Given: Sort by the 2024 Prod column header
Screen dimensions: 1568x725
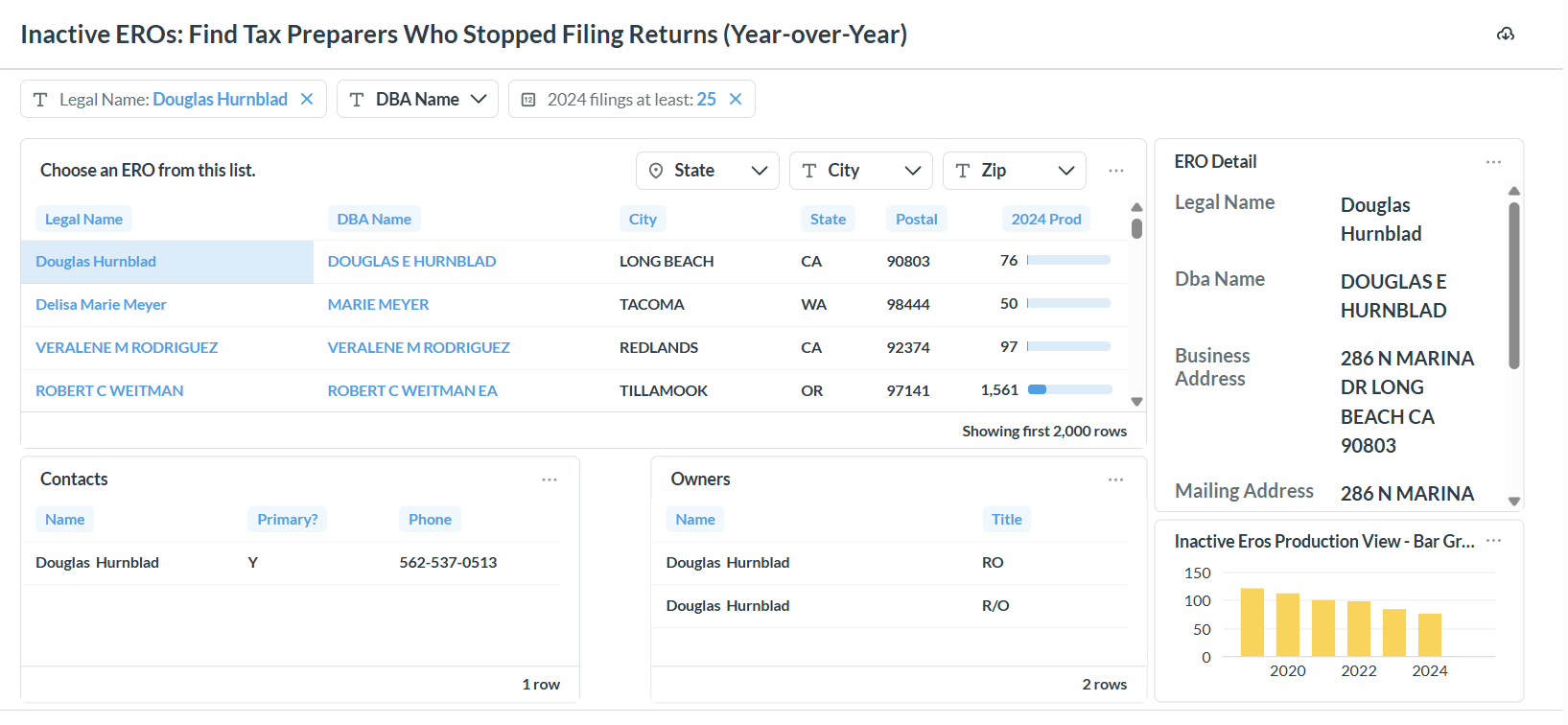Looking at the screenshot, I should (1046, 219).
